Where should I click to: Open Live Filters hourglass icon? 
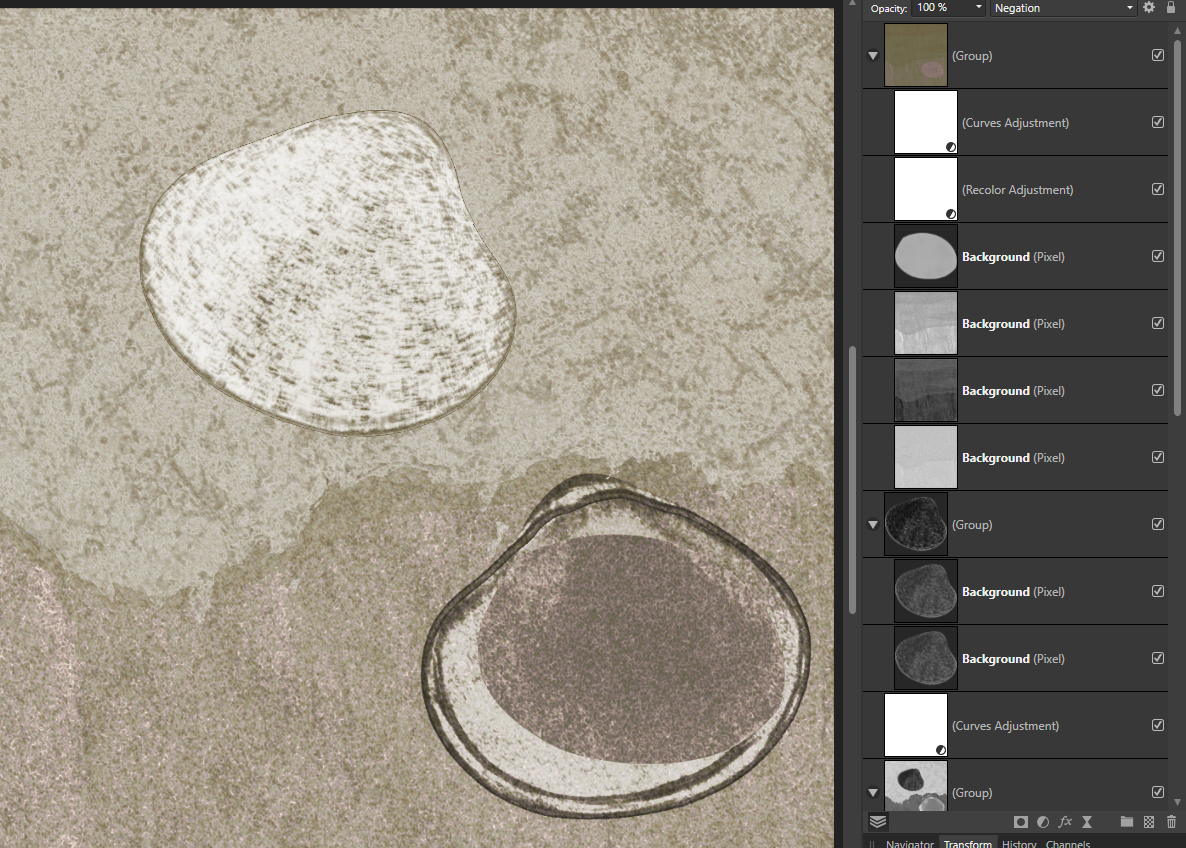click(x=1087, y=822)
